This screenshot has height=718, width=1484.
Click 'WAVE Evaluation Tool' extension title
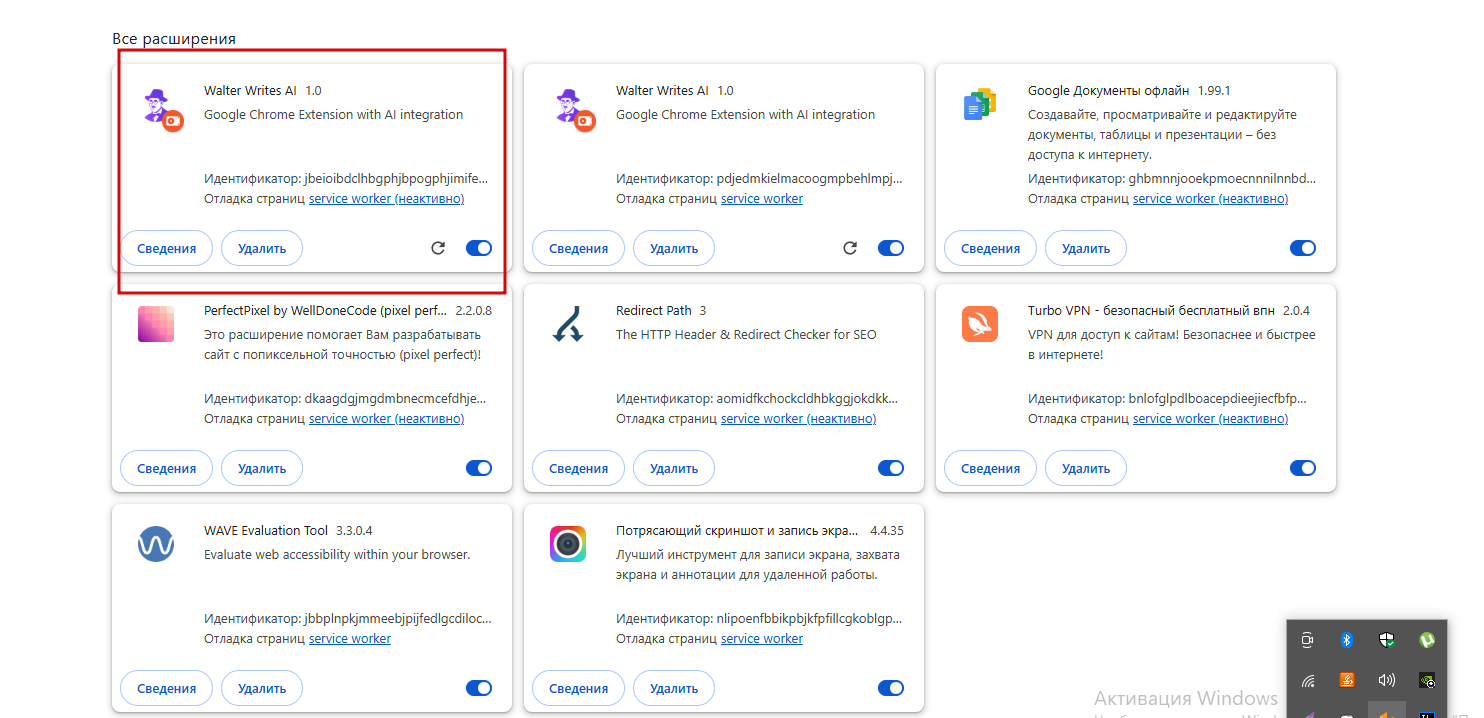click(x=266, y=531)
